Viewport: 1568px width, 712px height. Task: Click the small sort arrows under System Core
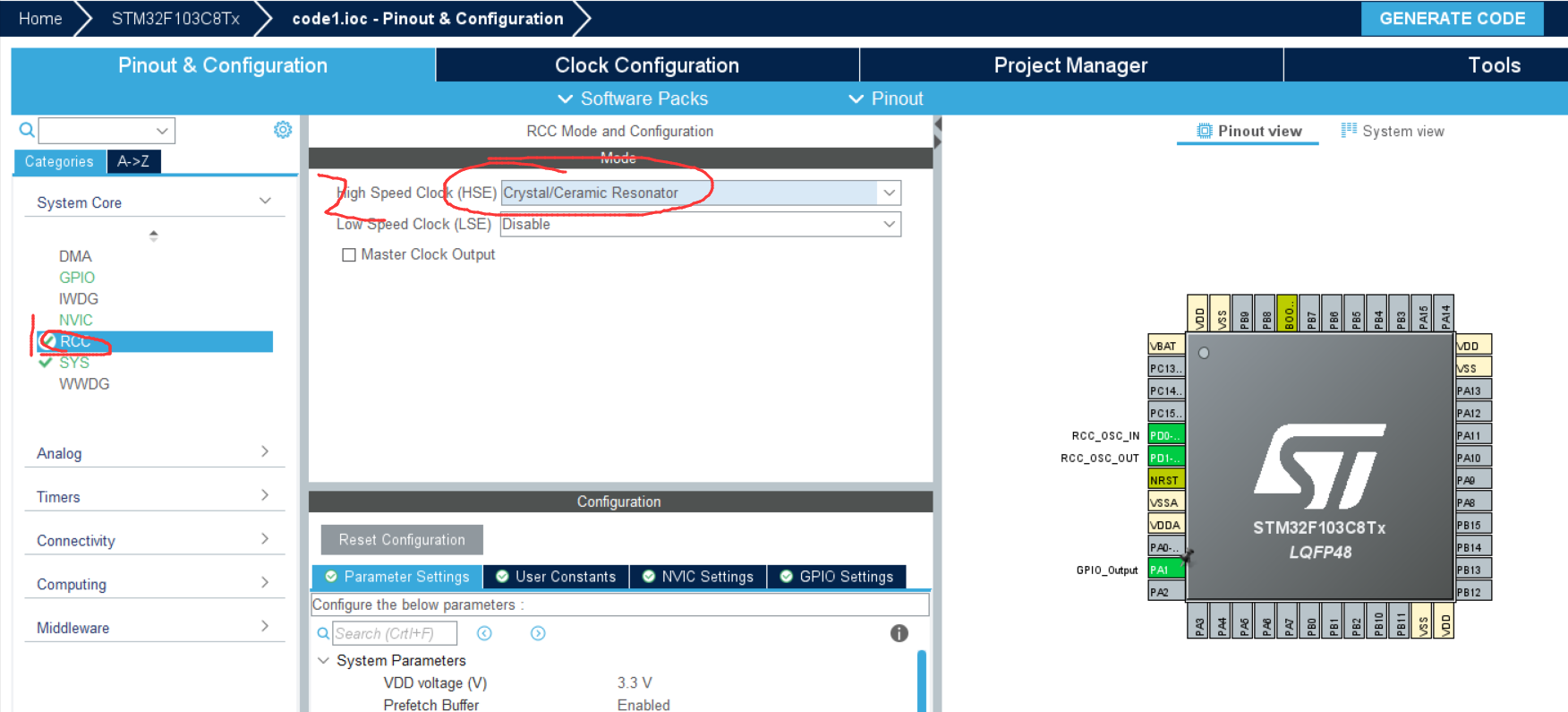(x=154, y=236)
